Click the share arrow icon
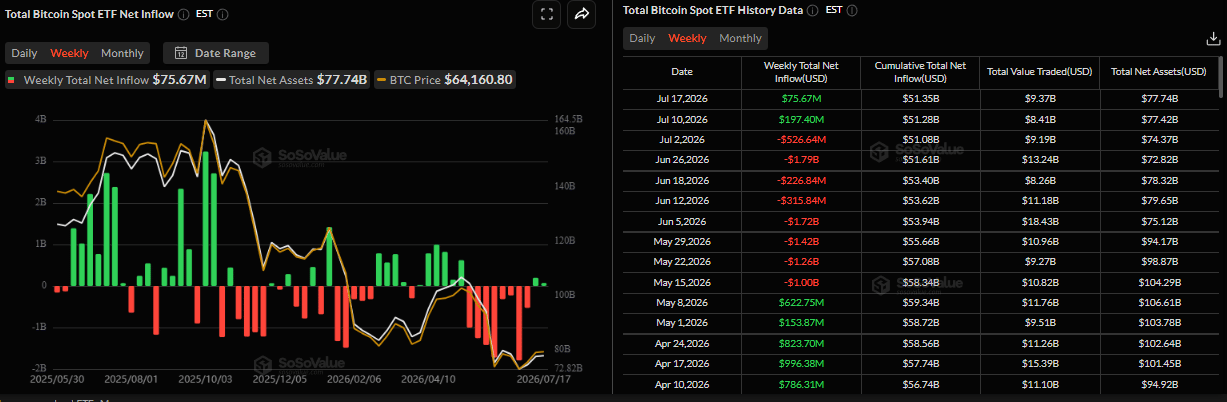The width and height of the screenshot is (1227, 402). tap(581, 14)
